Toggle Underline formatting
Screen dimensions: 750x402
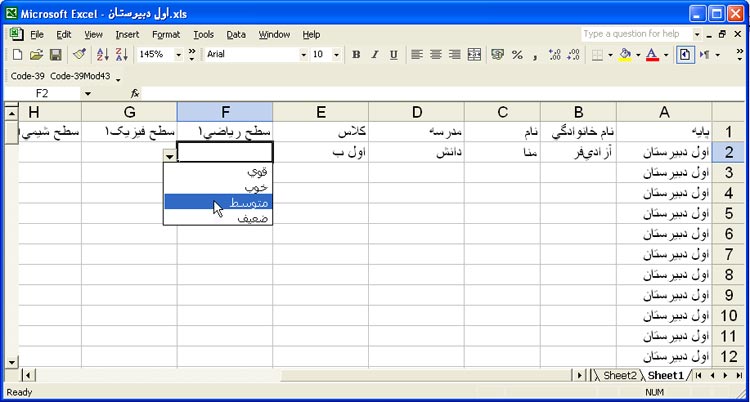click(393, 55)
